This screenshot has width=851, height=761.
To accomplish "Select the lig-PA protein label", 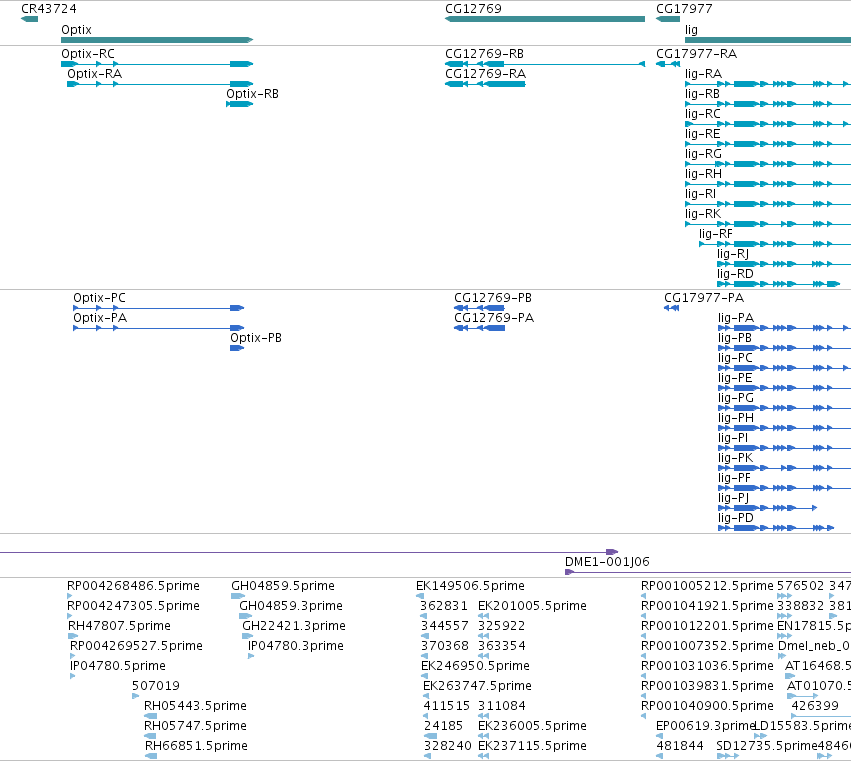I will click(736, 318).
